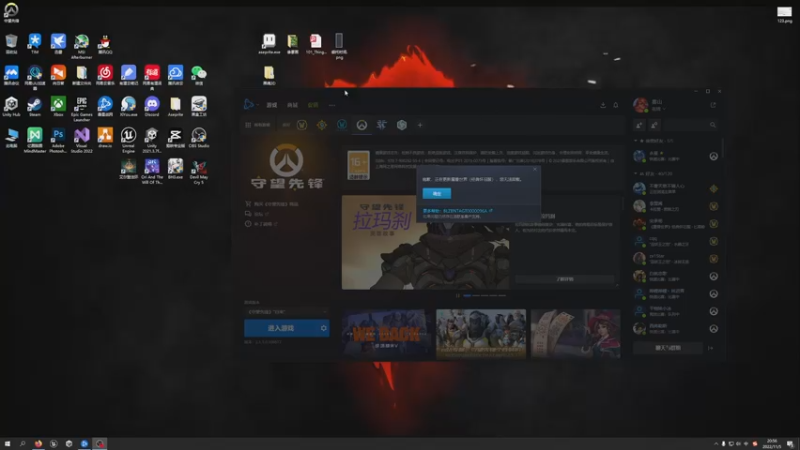
Task: Open the patch notes link with clock icon
Action: click(261, 224)
